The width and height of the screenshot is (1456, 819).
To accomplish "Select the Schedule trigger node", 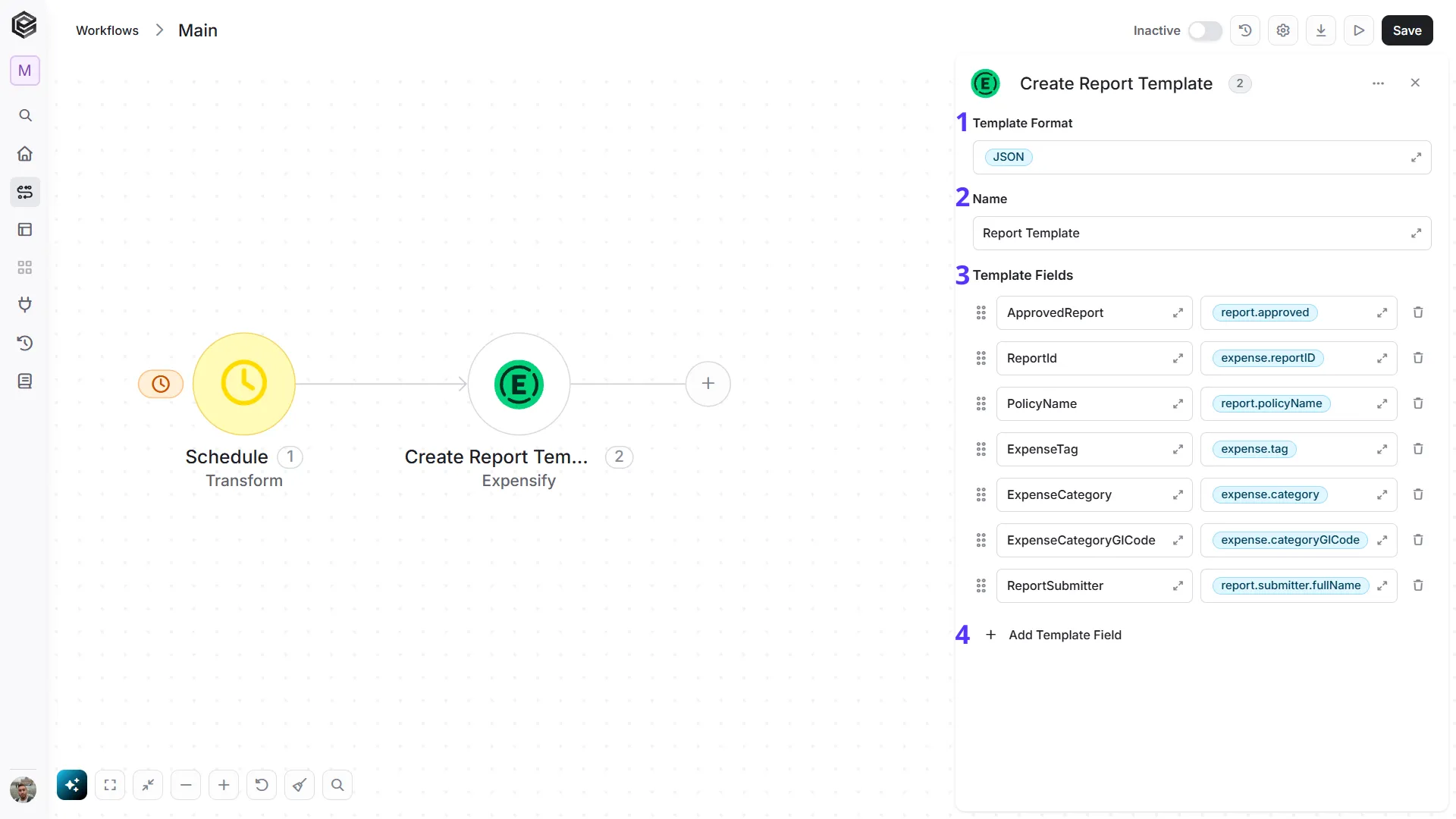I will pyautogui.click(x=243, y=384).
